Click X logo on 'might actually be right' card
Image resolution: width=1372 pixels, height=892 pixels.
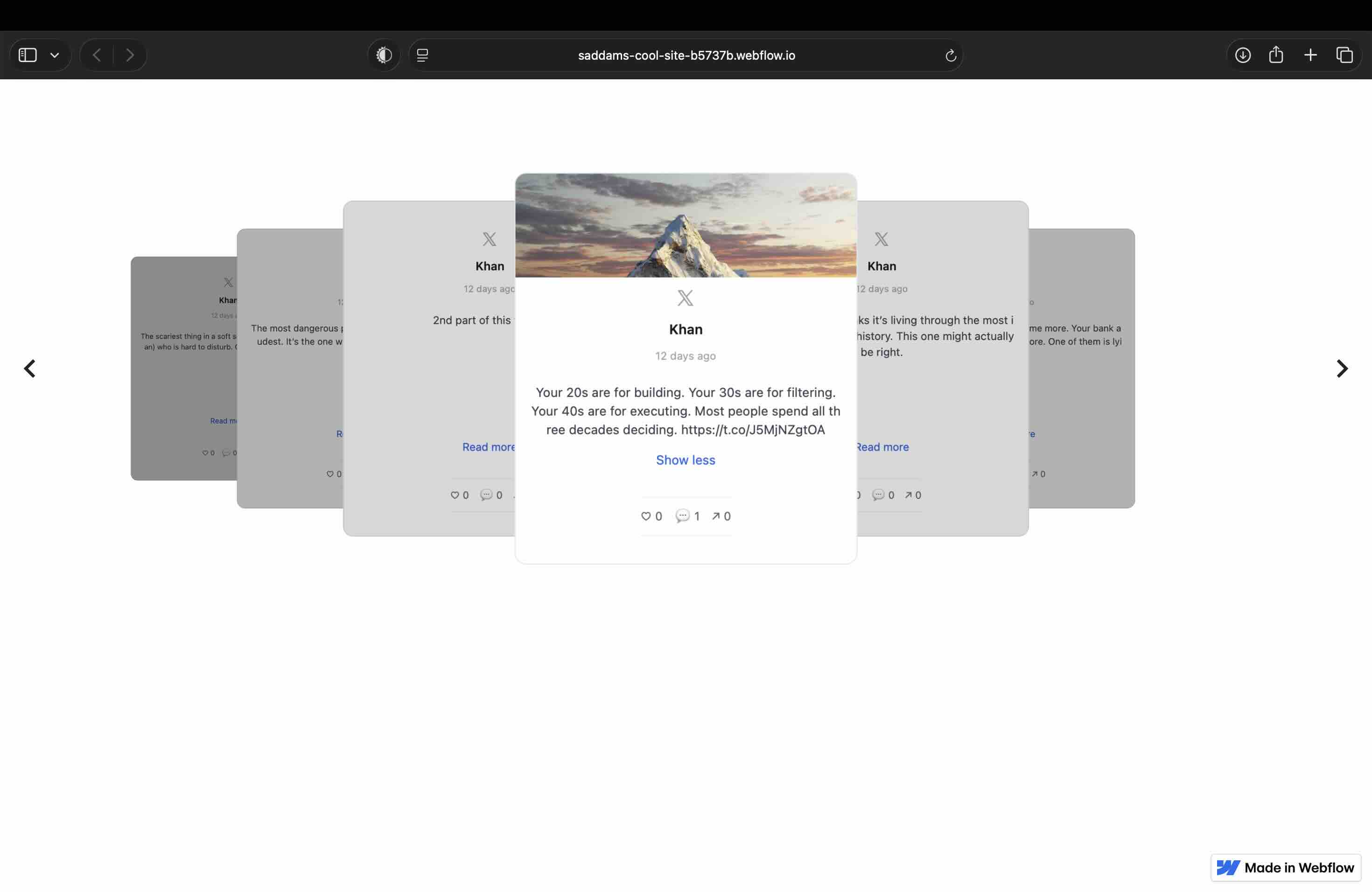(x=882, y=239)
